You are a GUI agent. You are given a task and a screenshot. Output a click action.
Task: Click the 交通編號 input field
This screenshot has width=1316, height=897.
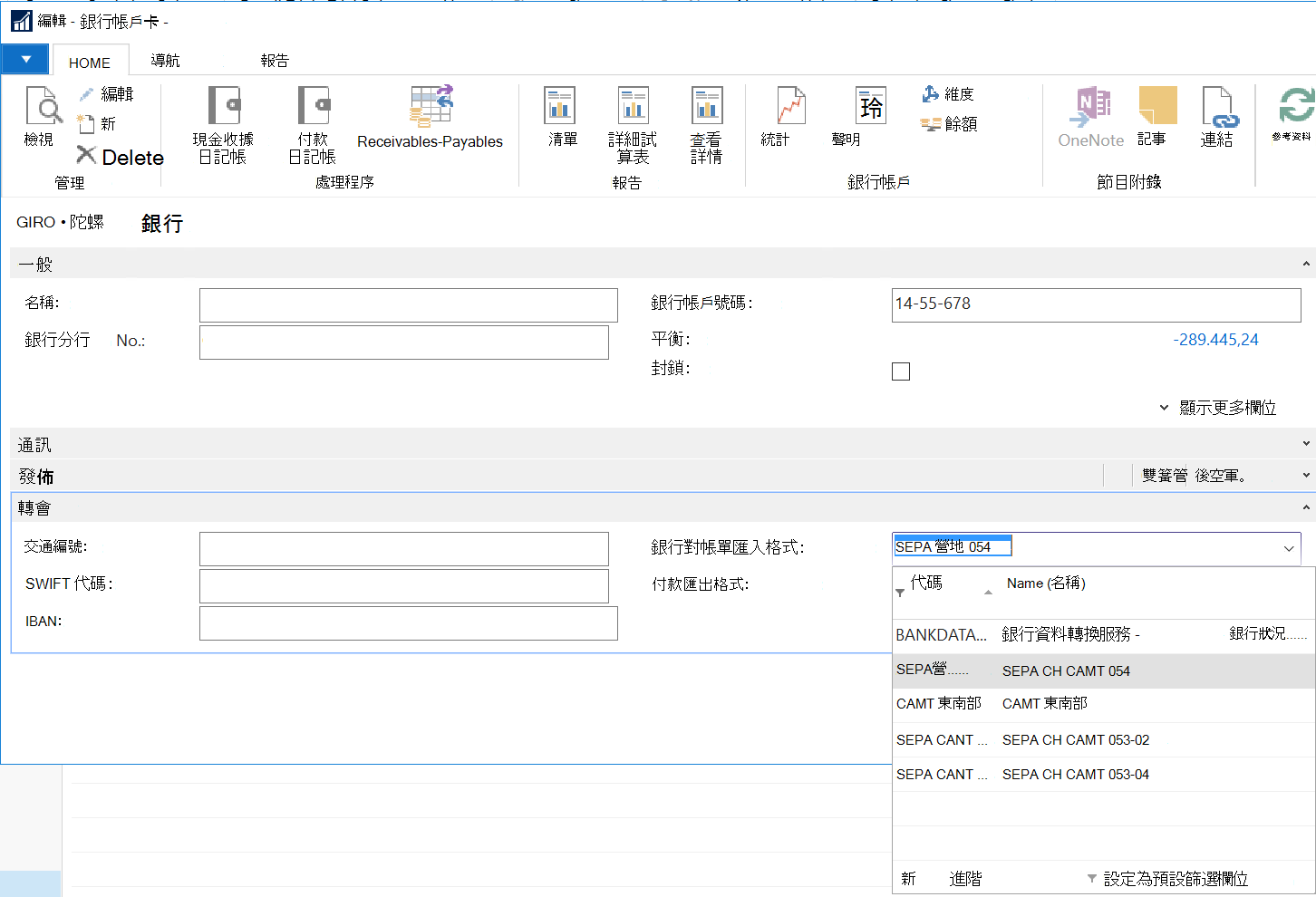pos(404,549)
